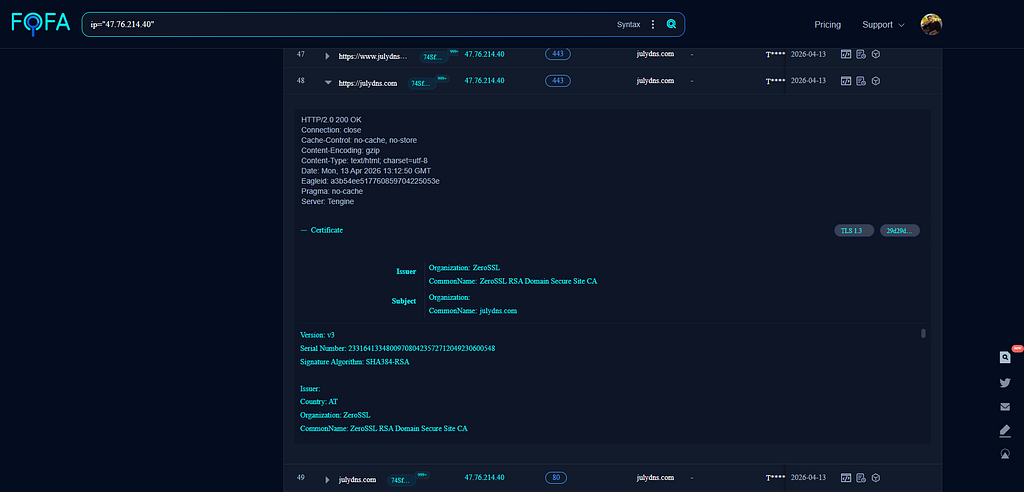View source code icon for row 47

846,54
